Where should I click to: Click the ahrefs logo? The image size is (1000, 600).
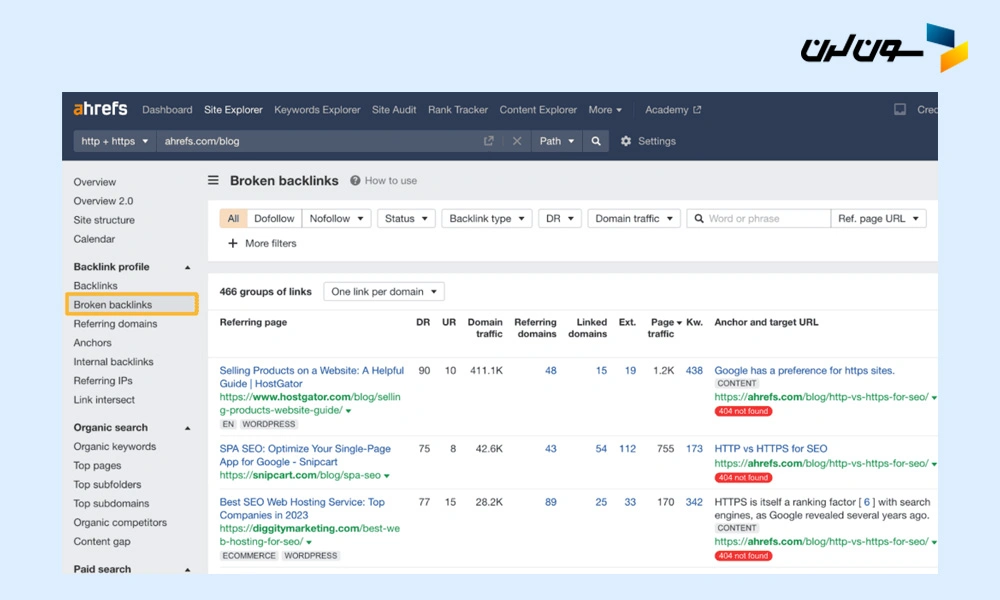(100, 109)
